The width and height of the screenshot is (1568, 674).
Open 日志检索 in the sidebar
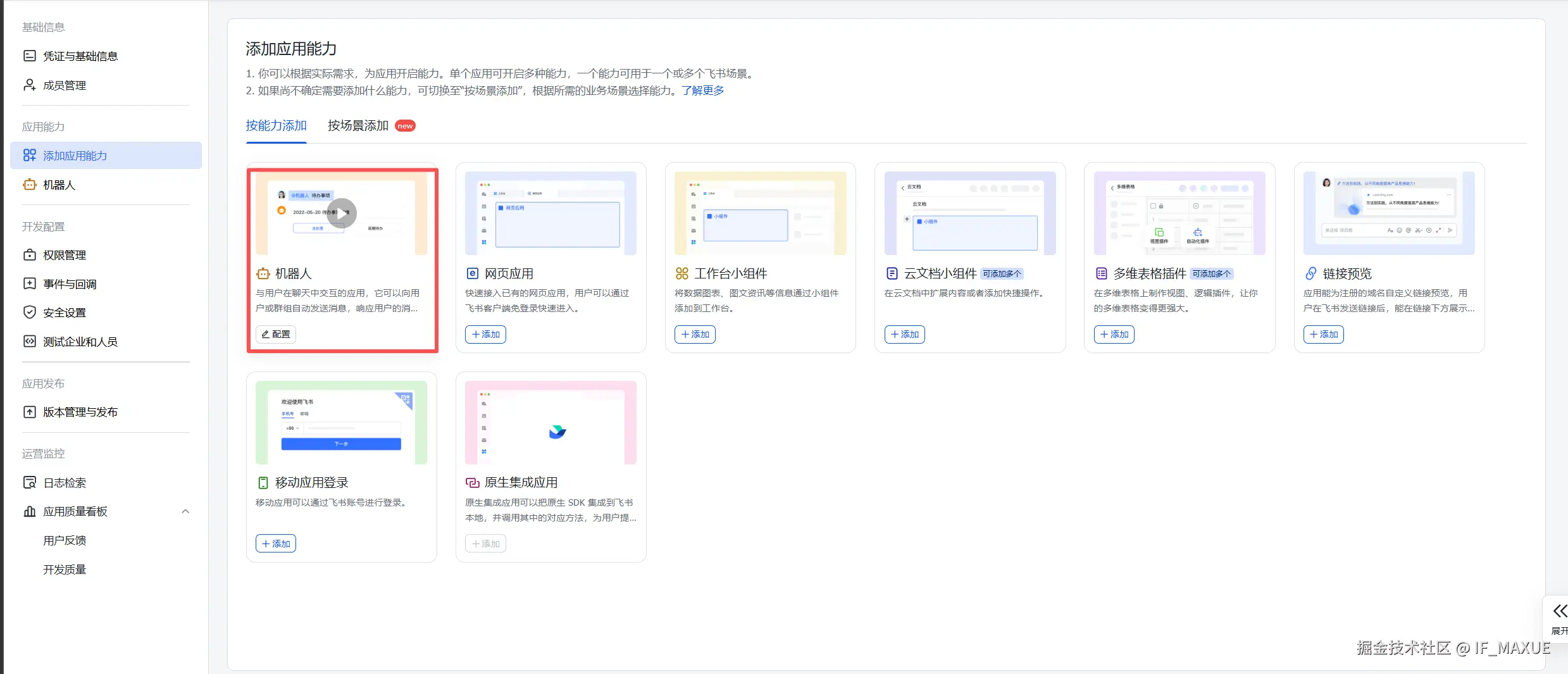pyautogui.click(x=106, y=482)
